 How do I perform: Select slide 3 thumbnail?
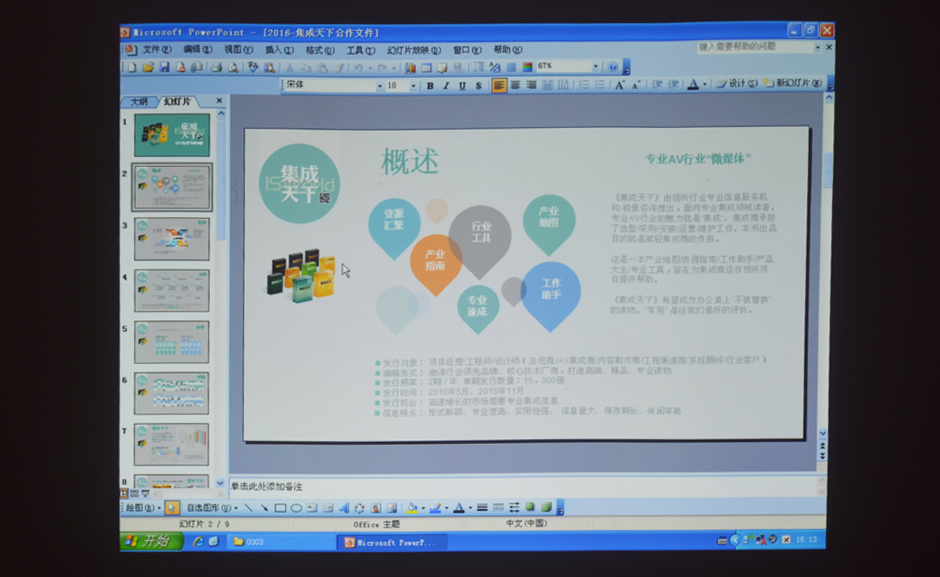pyautogui.click(x=172, y=239)
